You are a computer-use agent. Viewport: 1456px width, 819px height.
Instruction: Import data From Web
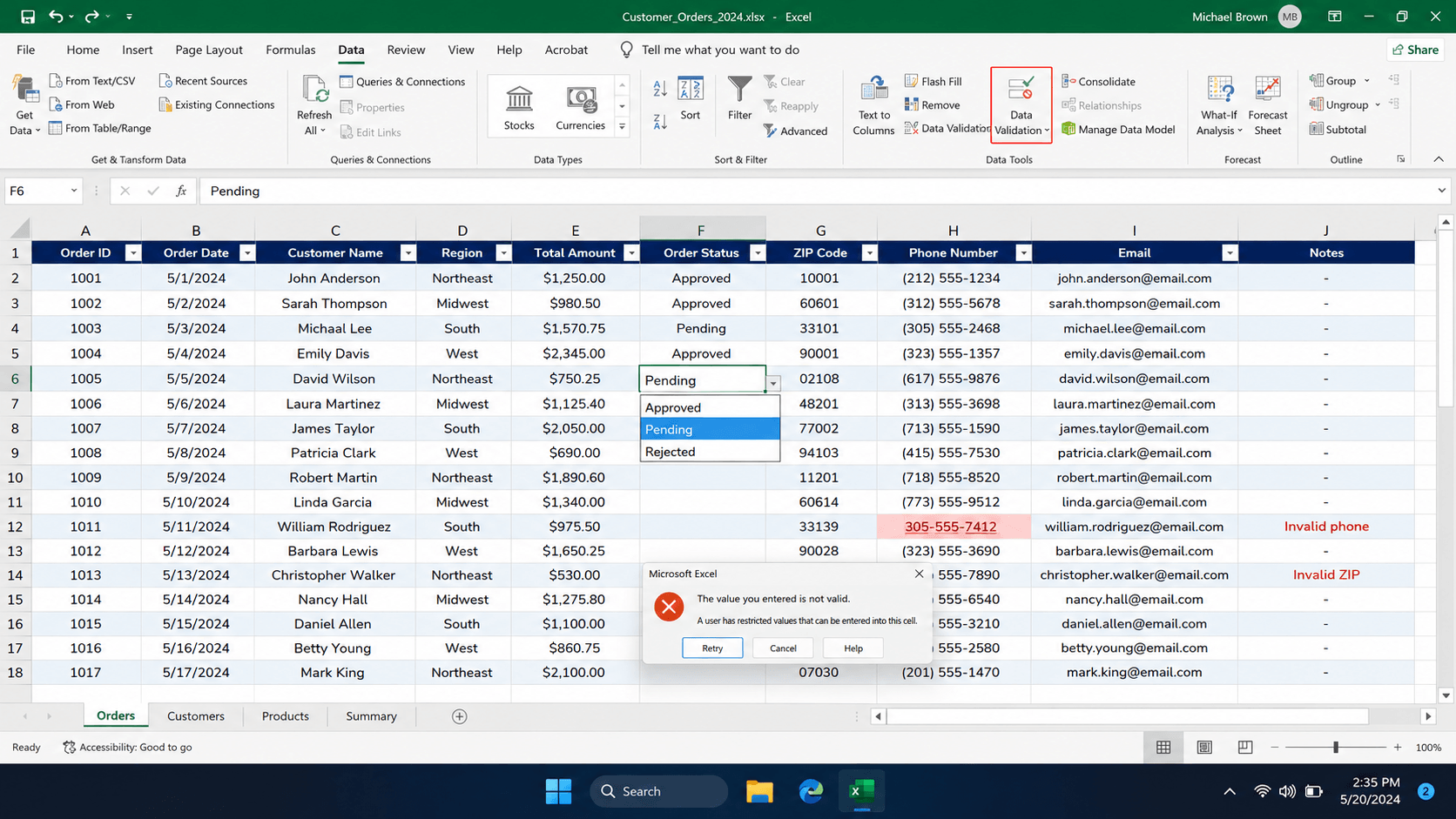(x=82, y=104)
